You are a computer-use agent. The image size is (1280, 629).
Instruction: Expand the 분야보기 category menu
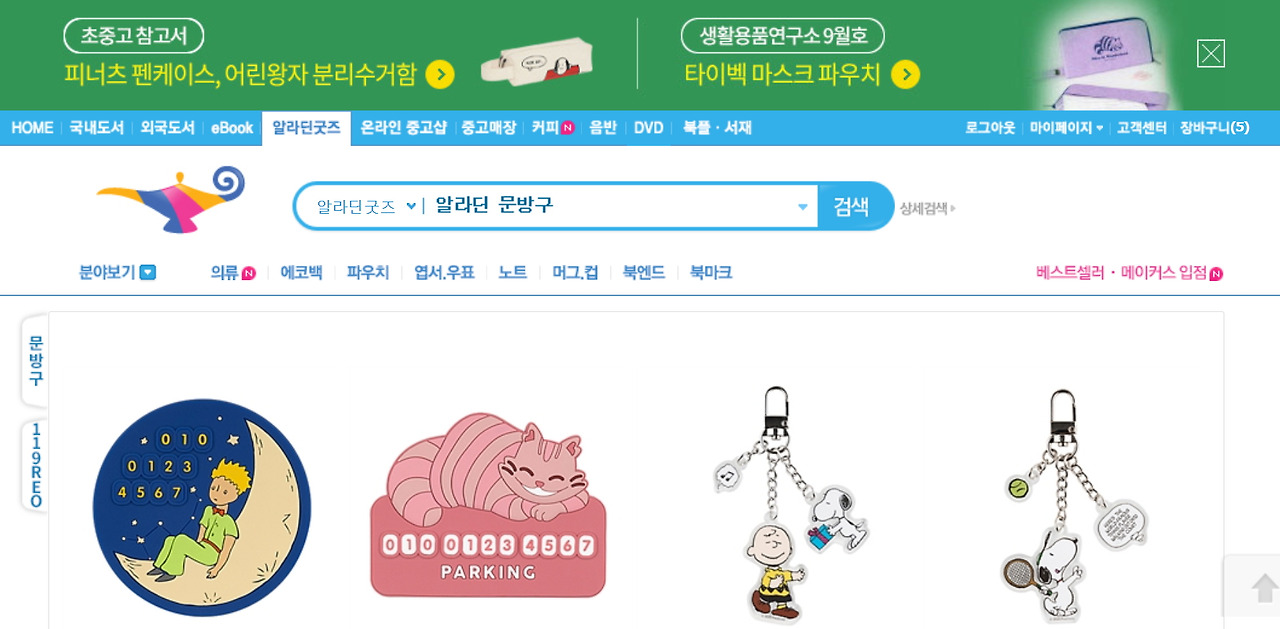(x=117, y=272)
